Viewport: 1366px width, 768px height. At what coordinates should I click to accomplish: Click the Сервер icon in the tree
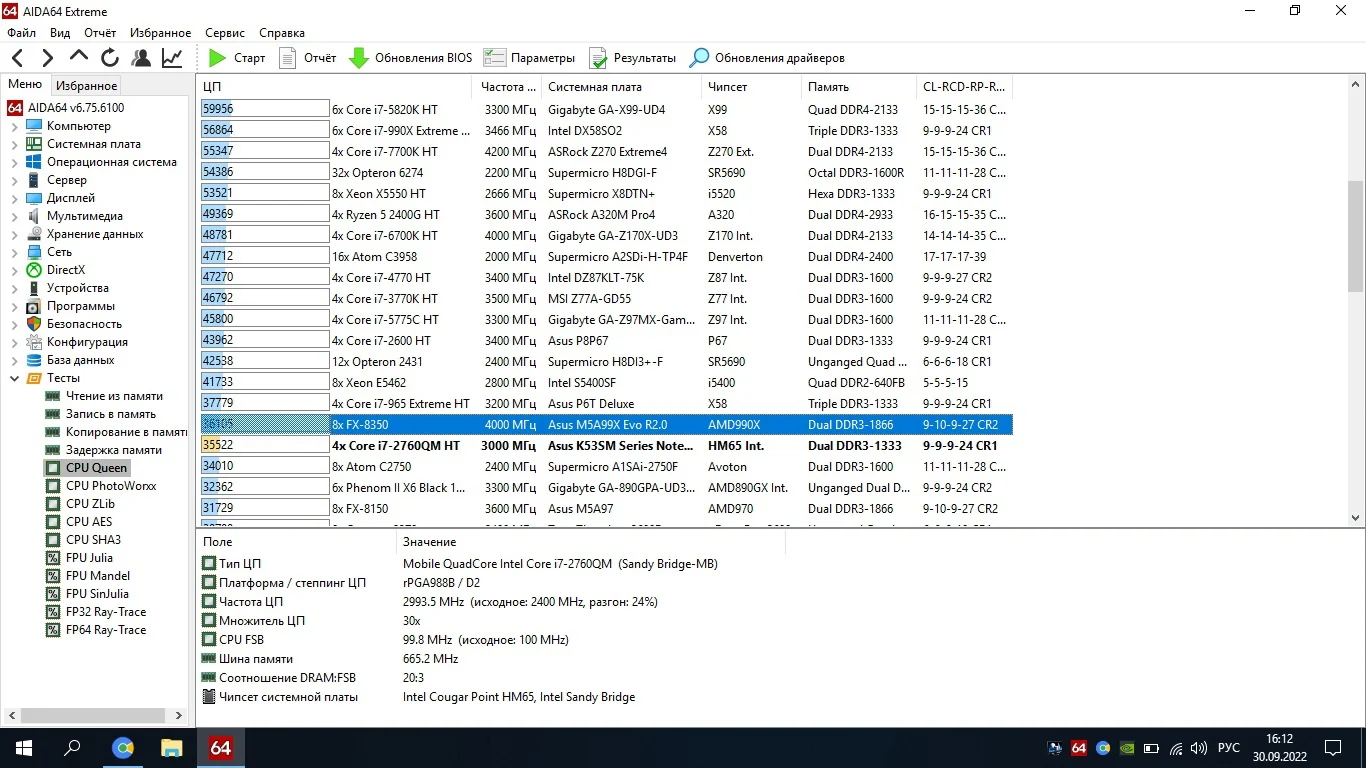tap(35, 180)
